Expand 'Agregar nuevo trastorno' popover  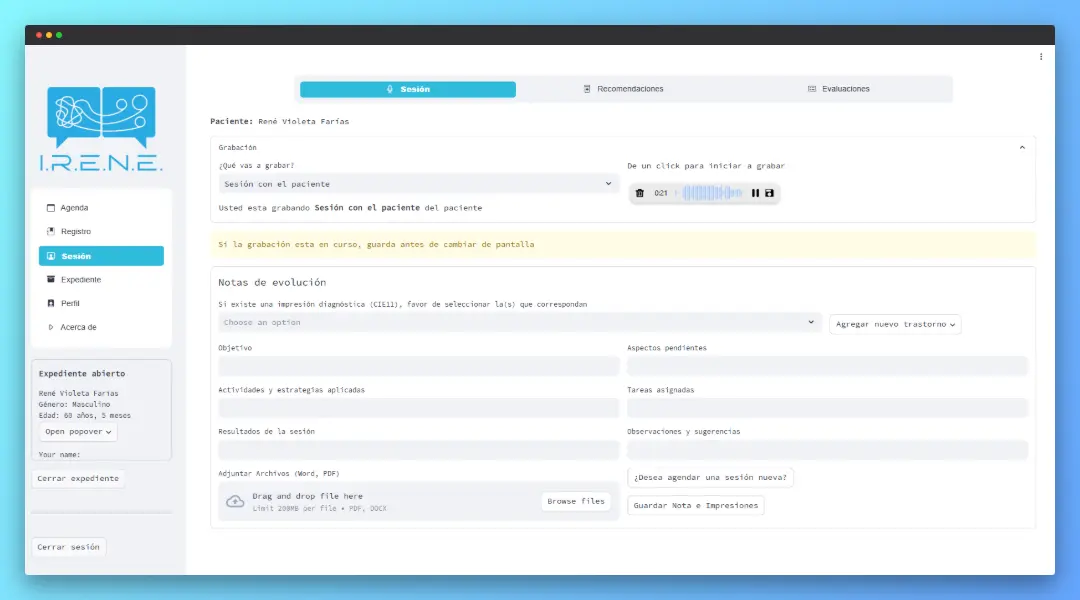pyautogui.click(x=894, y=324)
